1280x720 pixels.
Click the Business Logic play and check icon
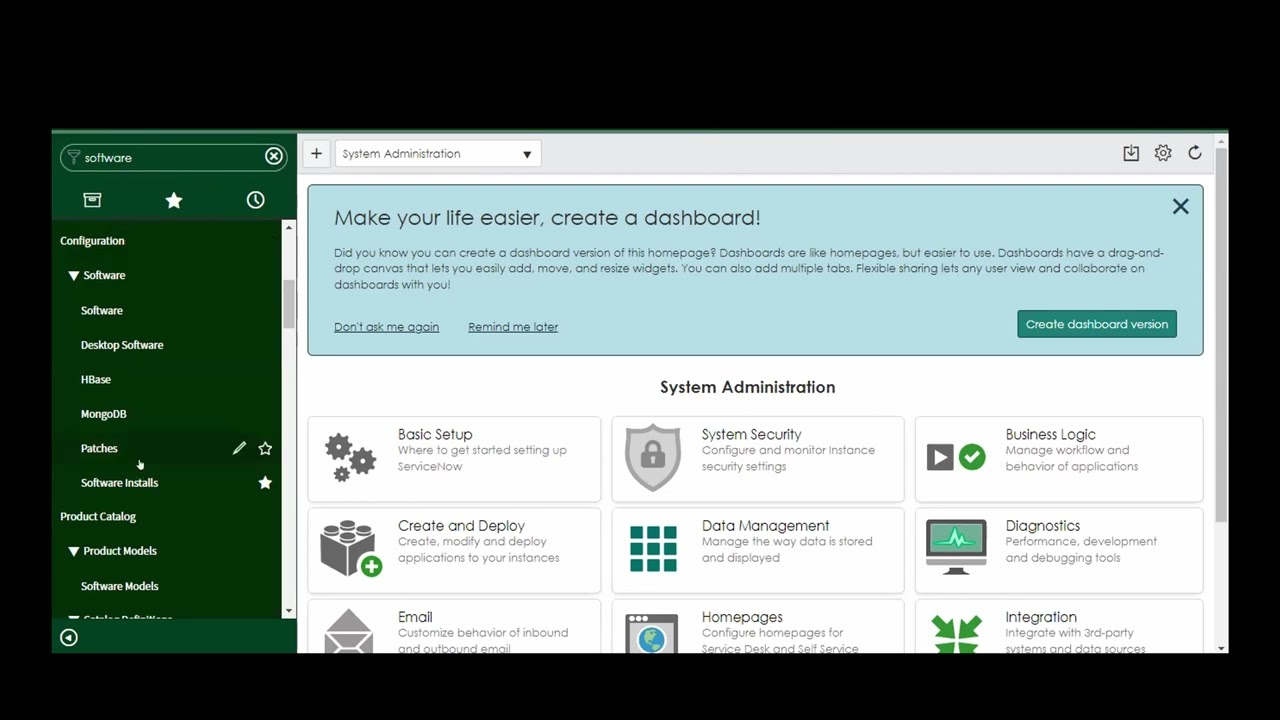click(956, 458)
